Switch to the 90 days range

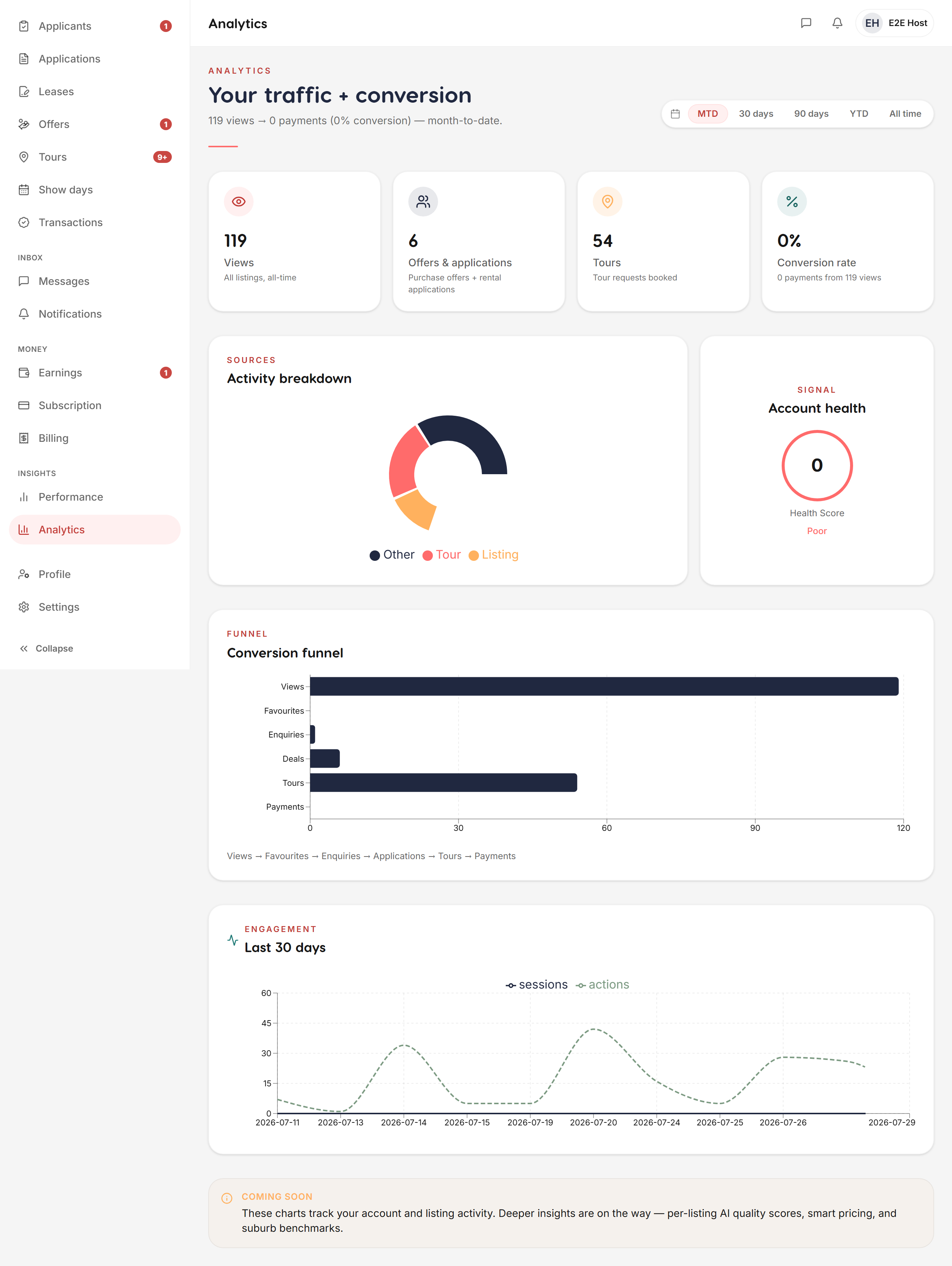click(811, 113)
